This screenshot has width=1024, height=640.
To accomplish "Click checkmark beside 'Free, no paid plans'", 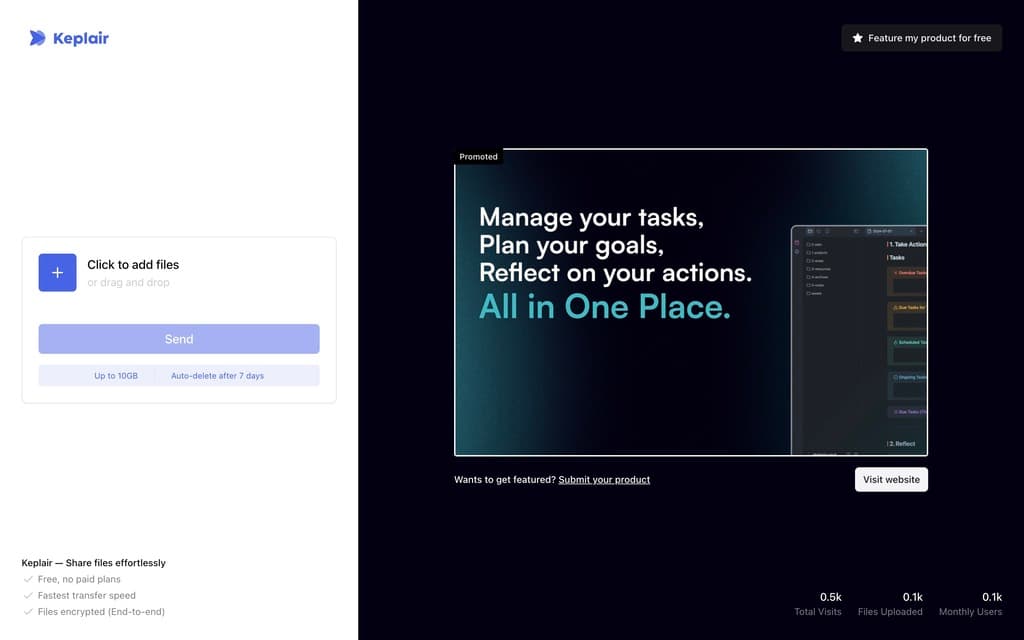I will click(28, 579).
